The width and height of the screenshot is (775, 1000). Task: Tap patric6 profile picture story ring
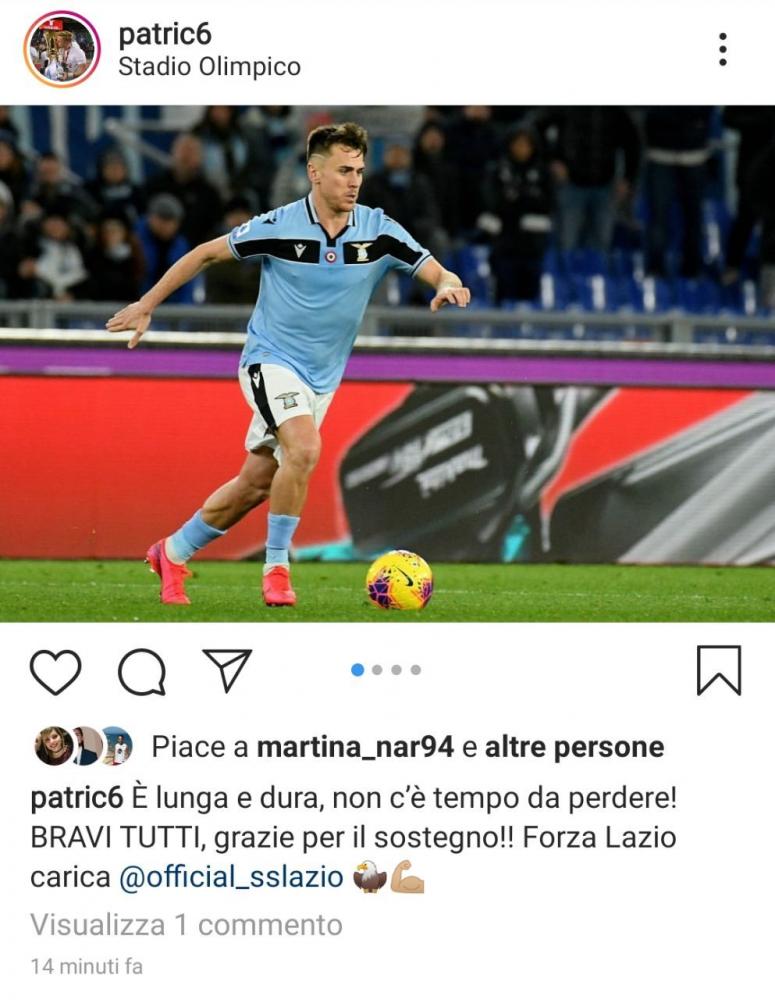pos(62,49)
